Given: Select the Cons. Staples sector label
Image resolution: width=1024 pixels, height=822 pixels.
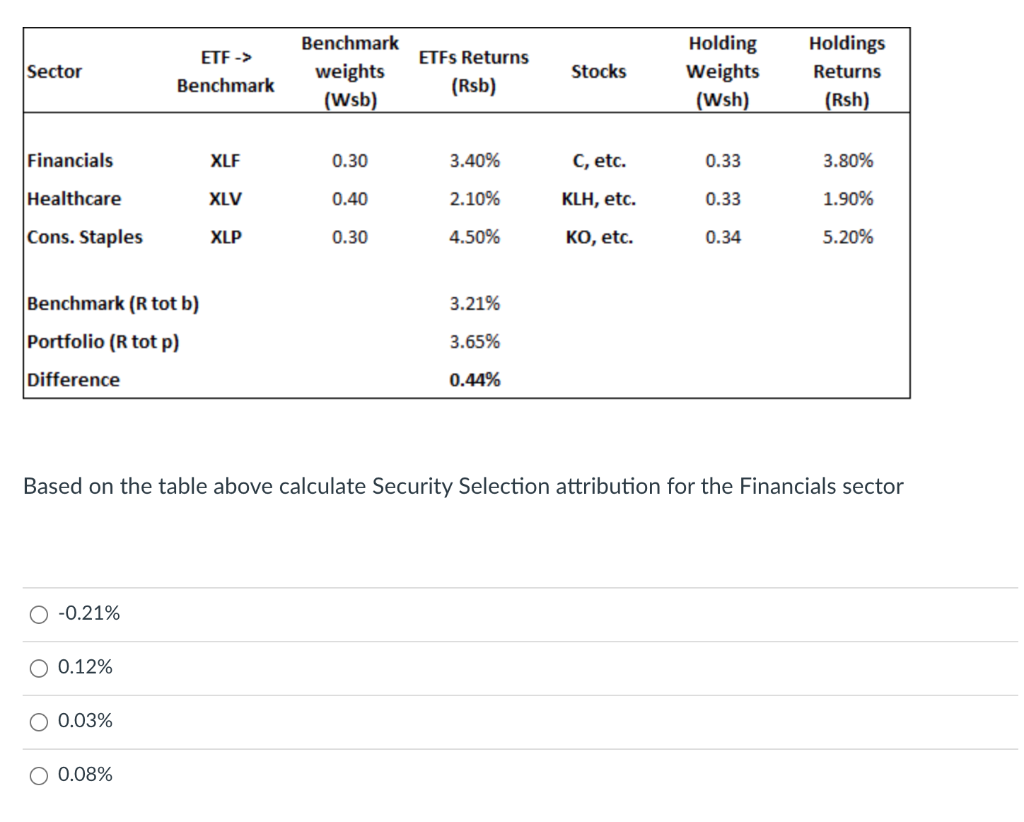Looking at the screenshot, I should point(84,237).
